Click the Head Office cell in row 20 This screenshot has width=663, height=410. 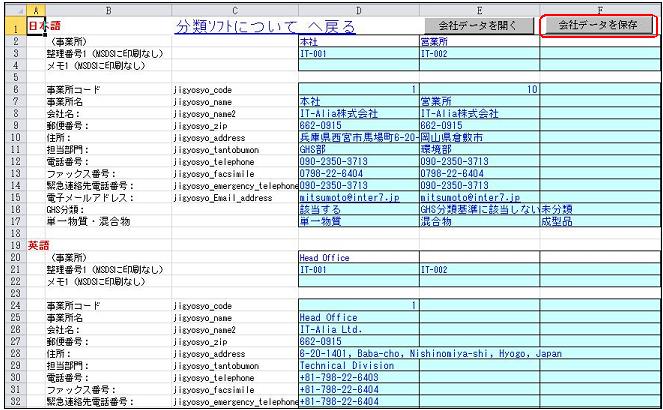pos(359,257)
